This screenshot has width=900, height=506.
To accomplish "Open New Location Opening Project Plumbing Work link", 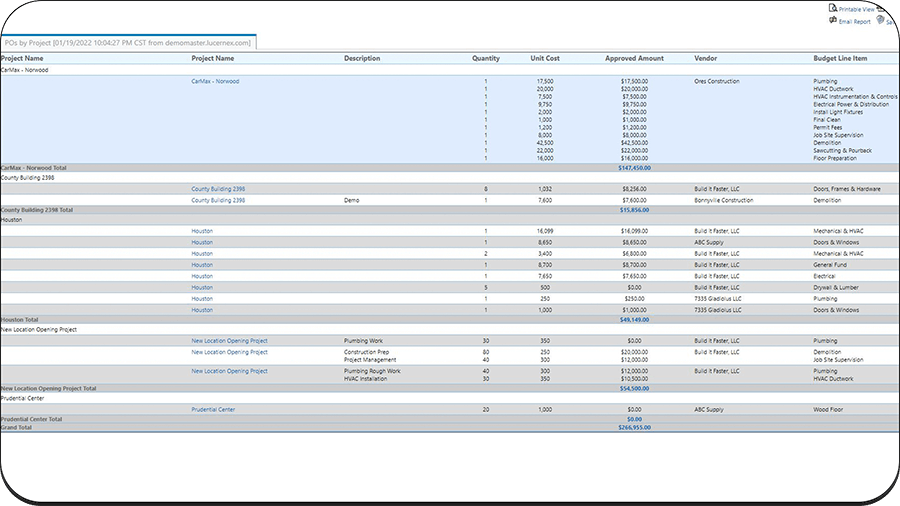I will [x=229, y=341].
